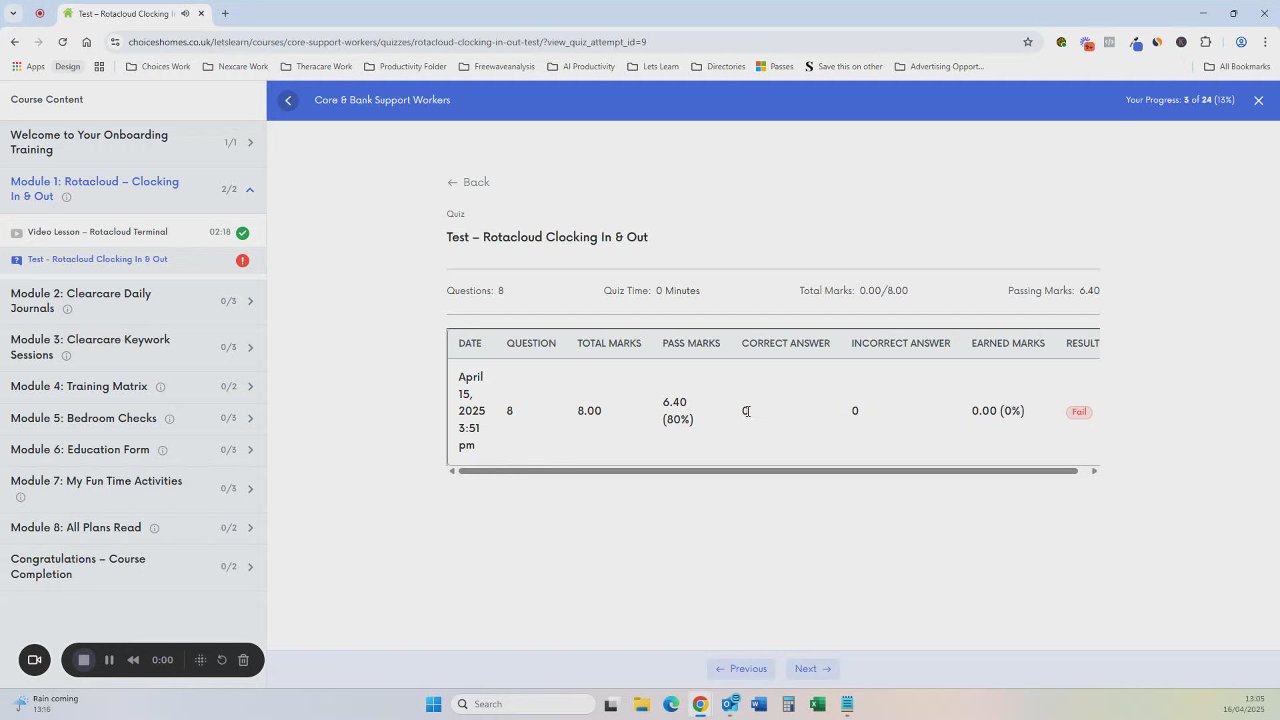Open the Chrome three-dot menu

pyautogui.click(x=1265, y=42)
